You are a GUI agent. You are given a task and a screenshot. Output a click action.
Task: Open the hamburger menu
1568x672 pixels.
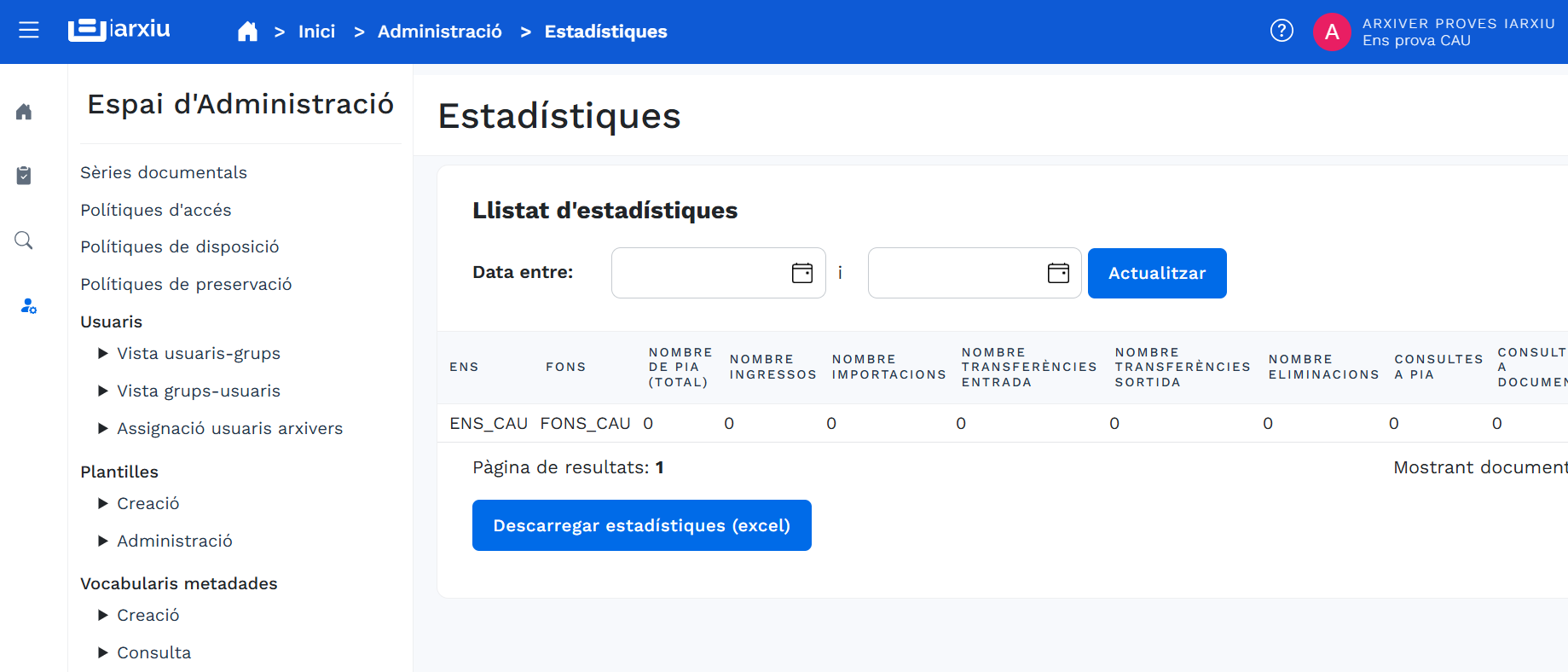(29, 31)
